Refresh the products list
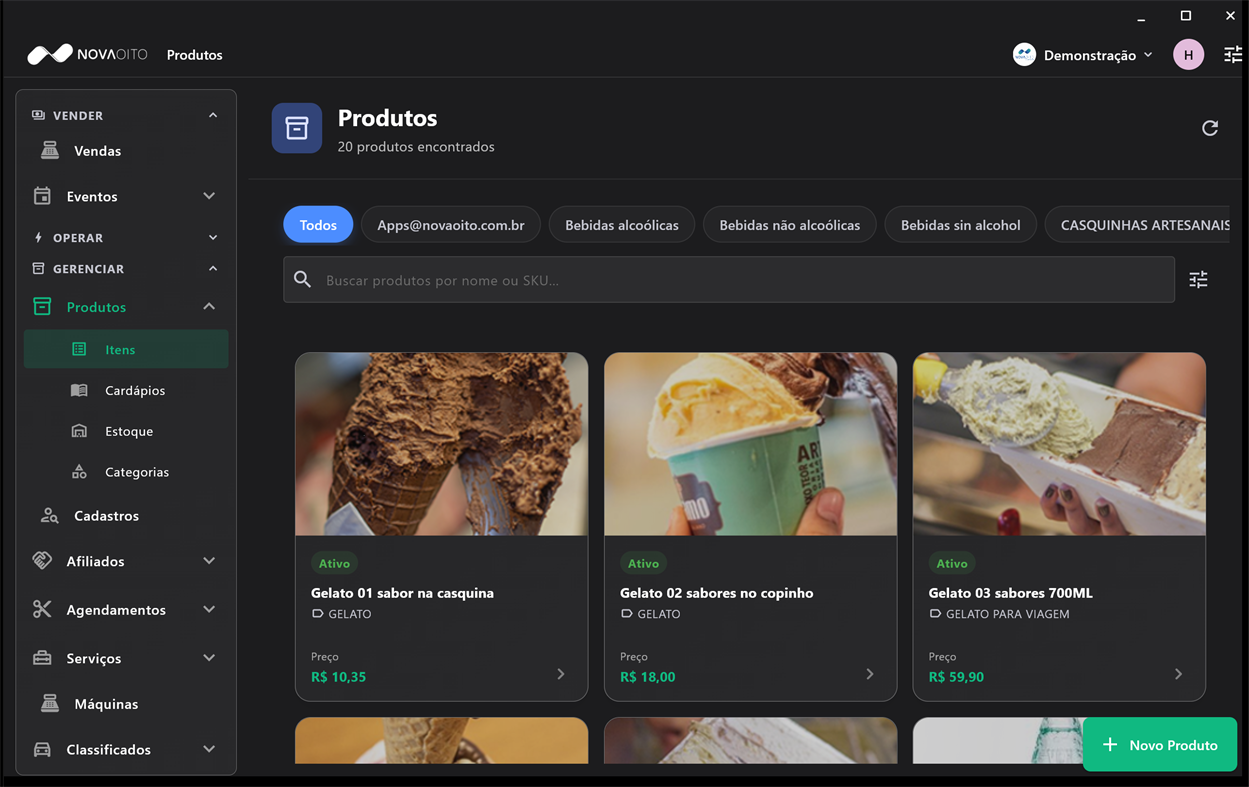1249x787 pixels. [1210, 128]
